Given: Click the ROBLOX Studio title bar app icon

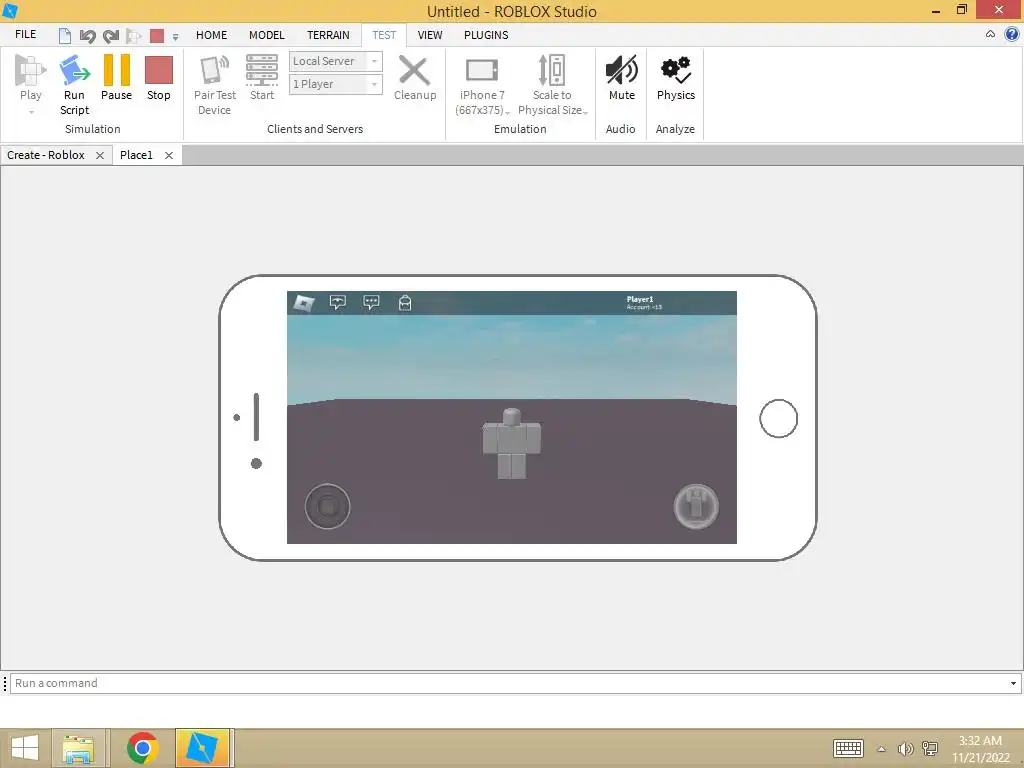Looking at the screenshot, I should [x=10, y=10].
